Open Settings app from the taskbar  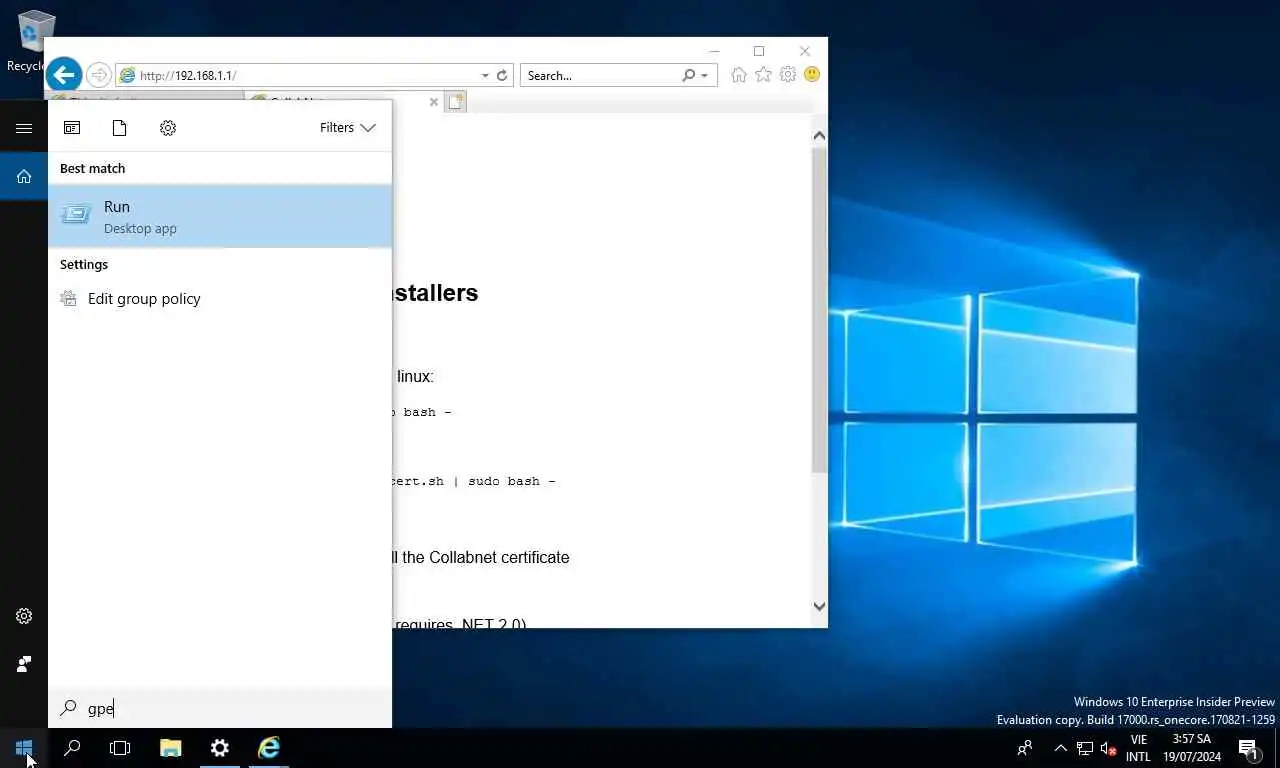point(220,748)
